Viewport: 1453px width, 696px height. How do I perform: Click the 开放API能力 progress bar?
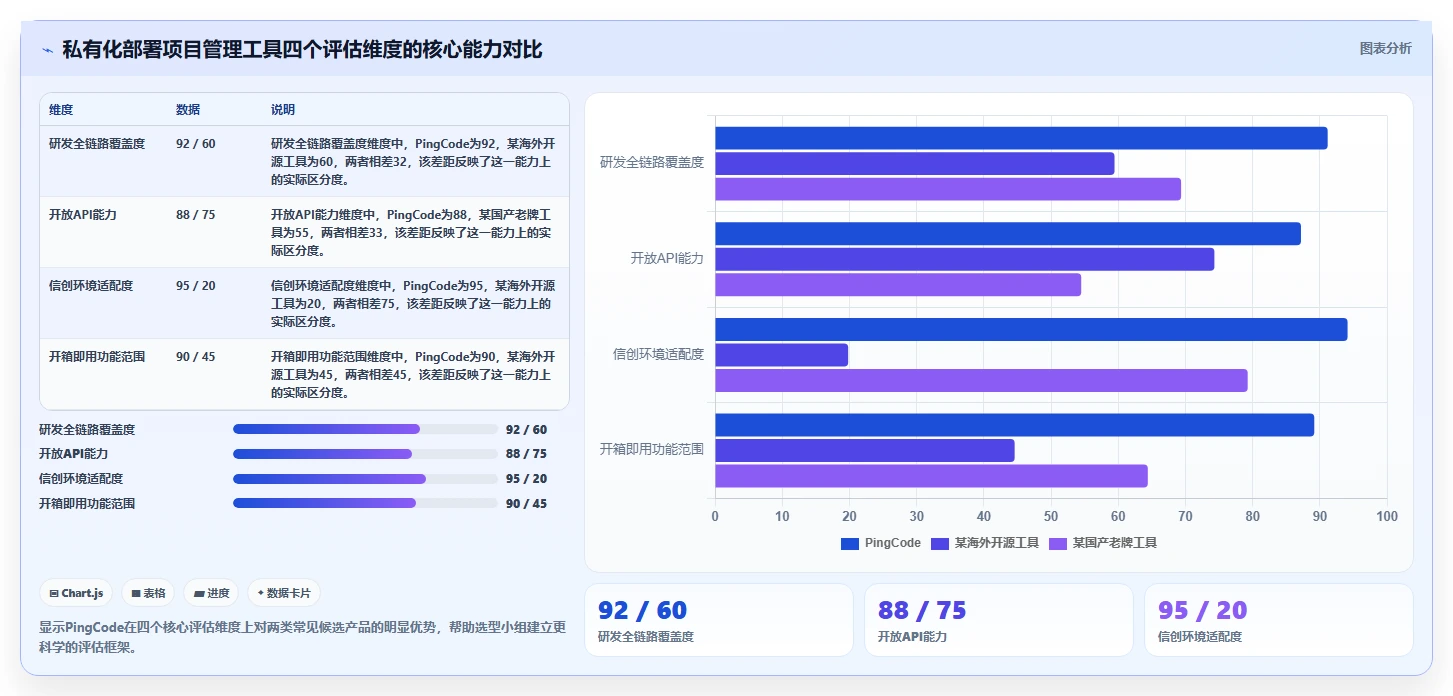point(365,454)
